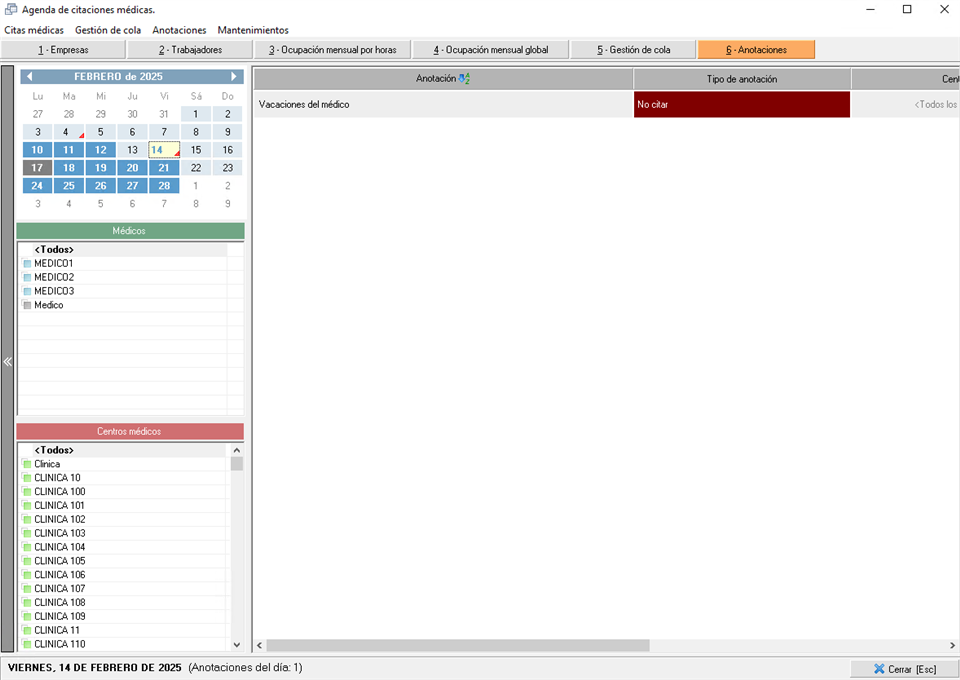Select MEDICO3 in the doctors list
This screenshot has height=680, width=960.
[54, 292]
